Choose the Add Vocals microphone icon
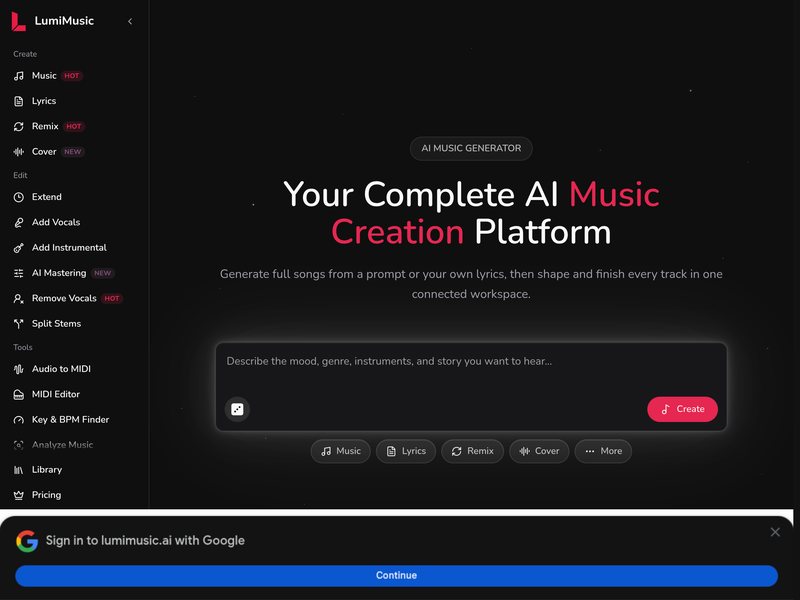This screenshot has height=600, width=800. point(19,222)
